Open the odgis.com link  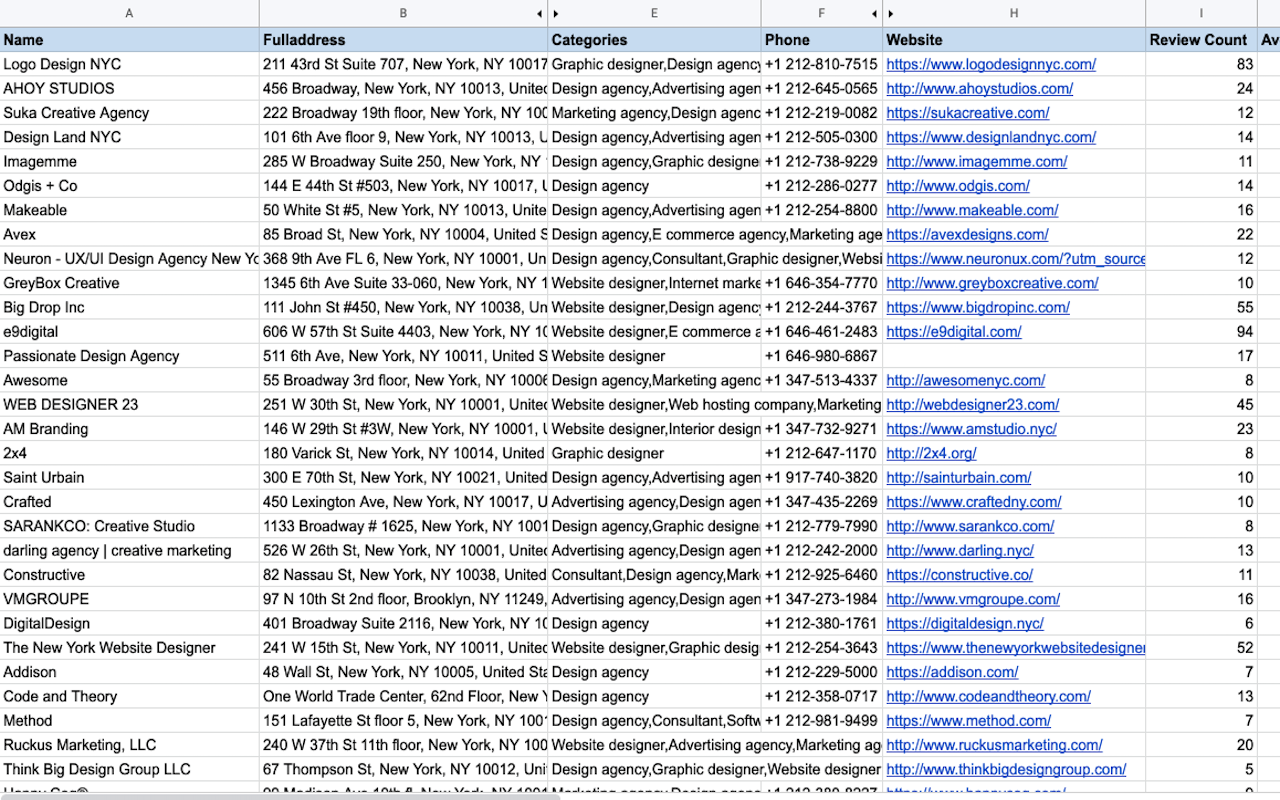click(957, 186)
